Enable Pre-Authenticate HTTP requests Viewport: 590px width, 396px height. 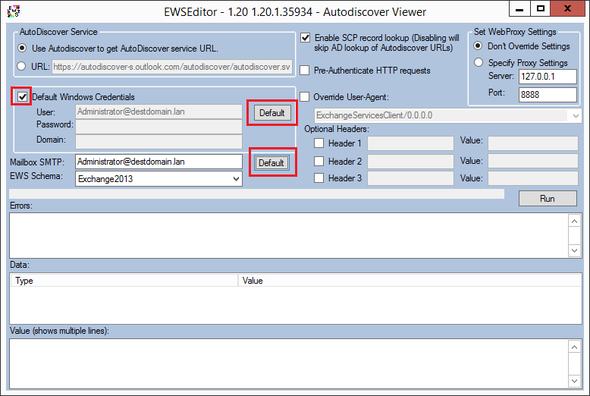pyautogui.click(x=304, y=70)
